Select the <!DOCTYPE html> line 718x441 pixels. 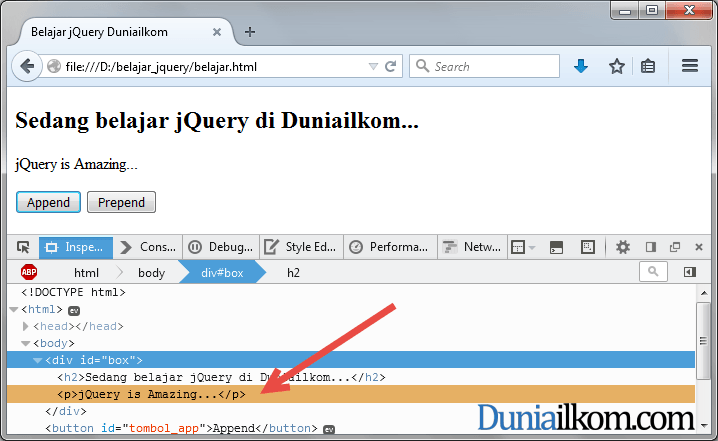pos(73,292)
